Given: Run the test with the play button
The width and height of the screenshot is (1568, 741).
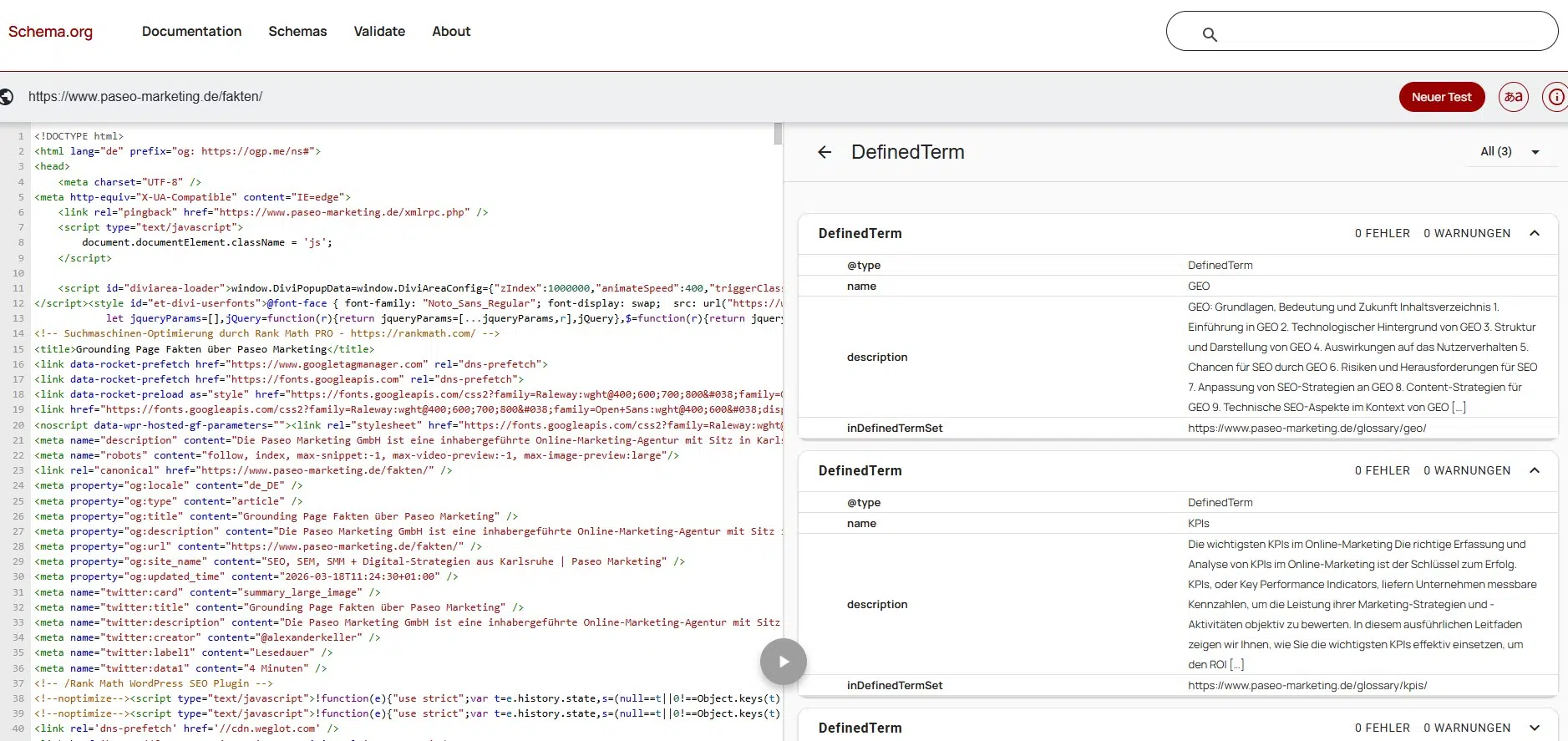Looking at the screenshot, I should point(784,662).
